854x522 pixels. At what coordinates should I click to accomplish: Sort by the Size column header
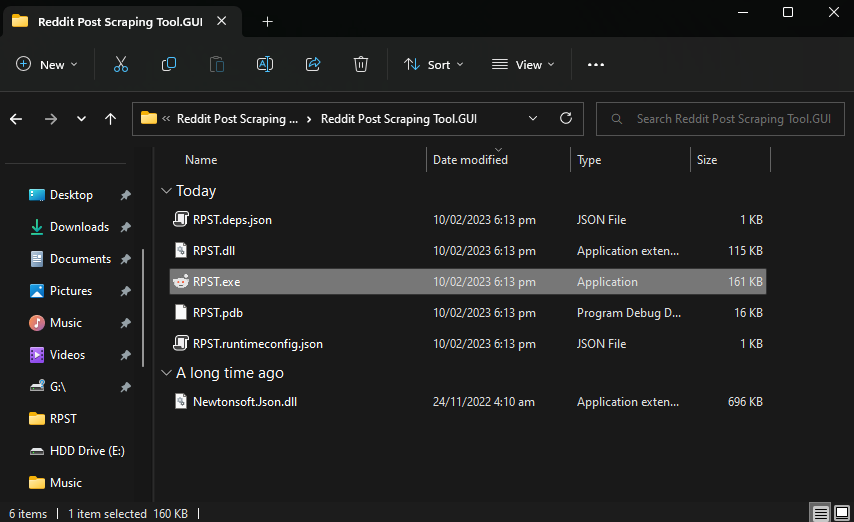pos(707,160)
